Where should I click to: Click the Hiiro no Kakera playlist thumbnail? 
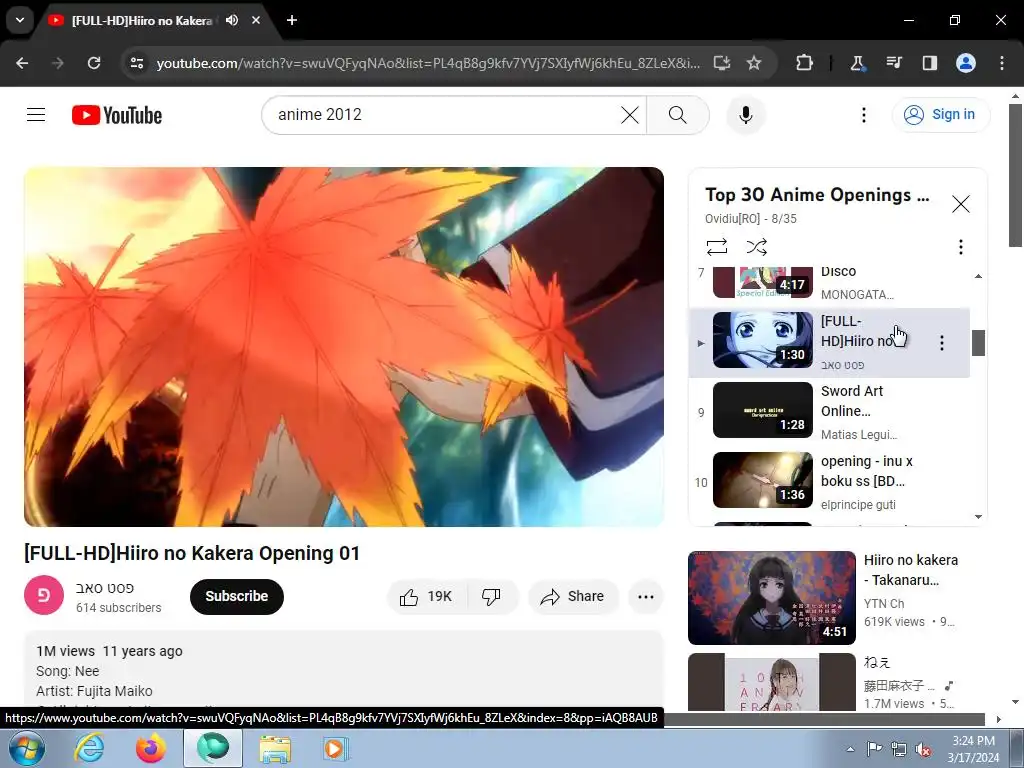click(x=763, y=340)
